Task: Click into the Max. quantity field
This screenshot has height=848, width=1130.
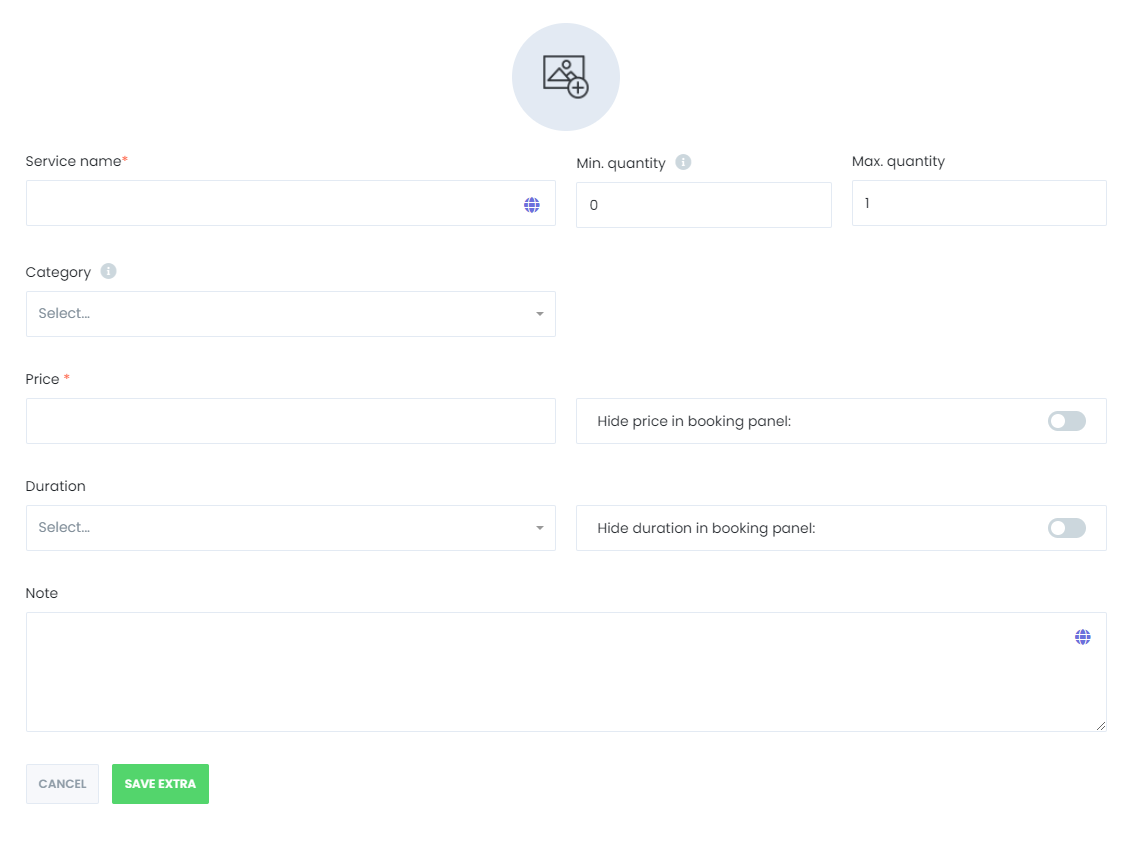Action: [x=978, y=203]
